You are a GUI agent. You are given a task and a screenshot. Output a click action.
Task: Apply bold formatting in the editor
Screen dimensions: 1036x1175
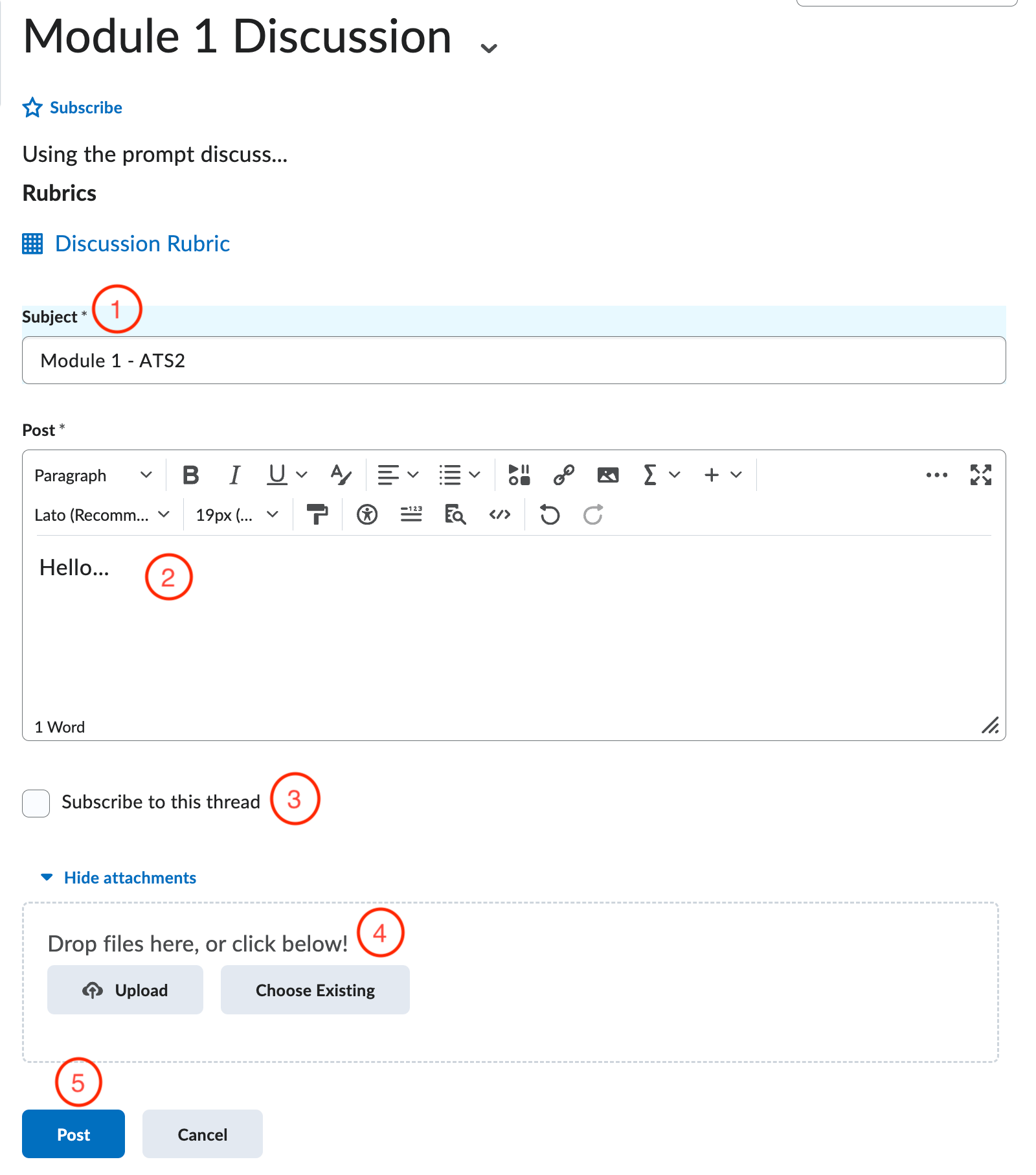[190, 475]
